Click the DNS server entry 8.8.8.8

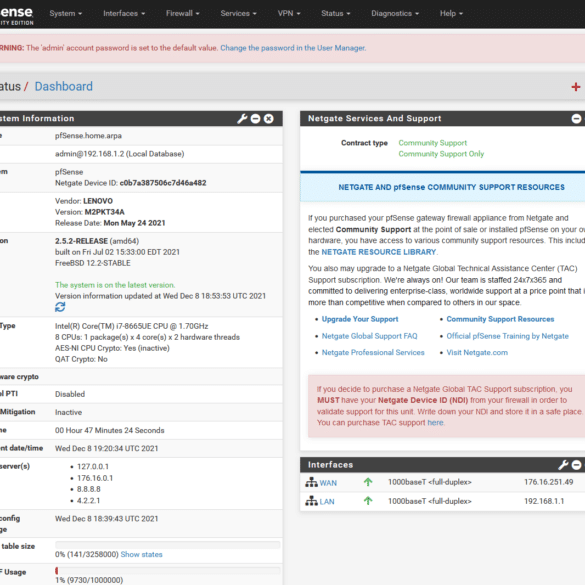(x=88, y=489)
